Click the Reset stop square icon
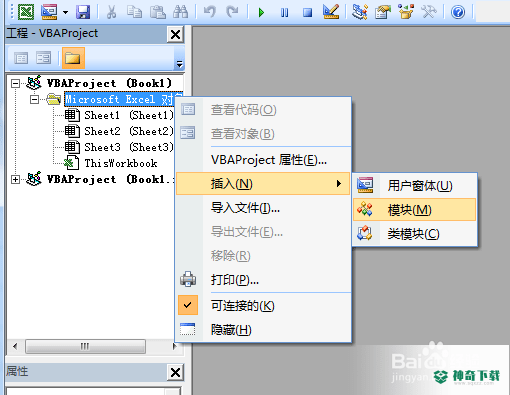This screenshot has height=395, width=510. pyautogui.click(x=307, y=13)
